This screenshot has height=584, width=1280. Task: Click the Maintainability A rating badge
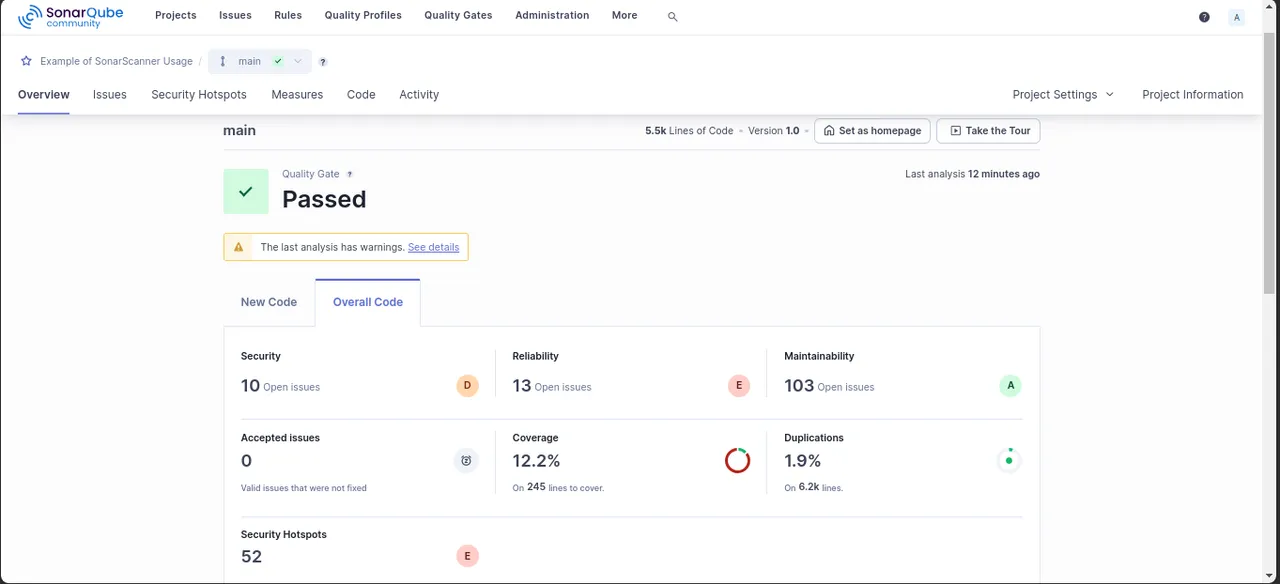click(x=1011, y=385)
